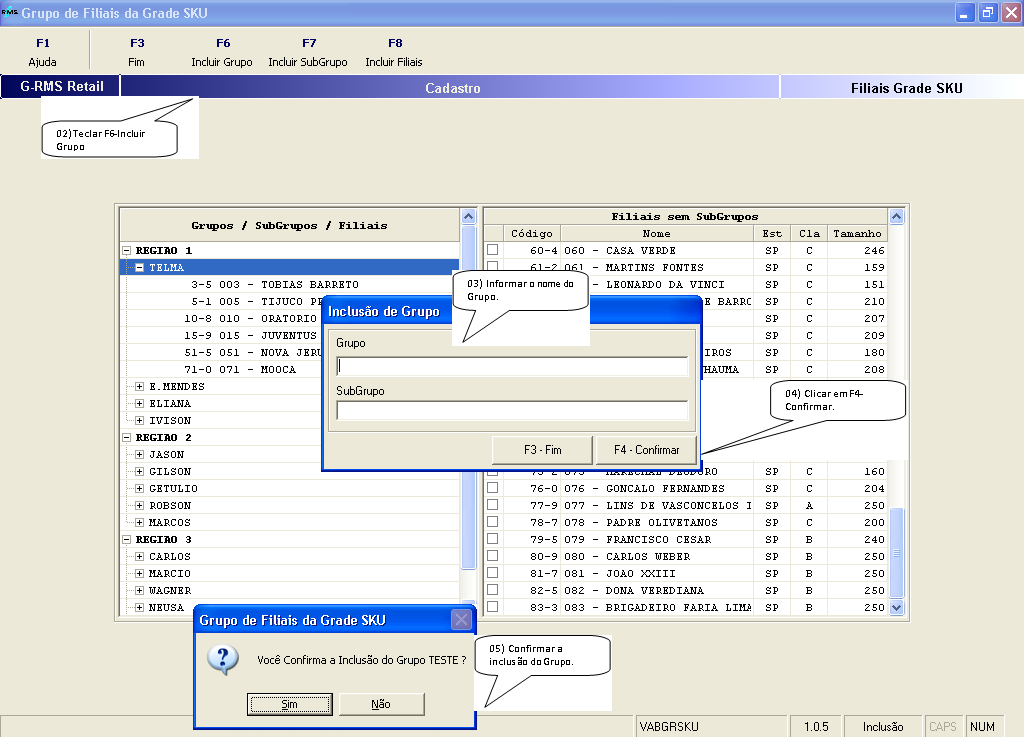1024x737 pixels.
Task: Expand the JASON subgroup node
Action: pos(139,454)
